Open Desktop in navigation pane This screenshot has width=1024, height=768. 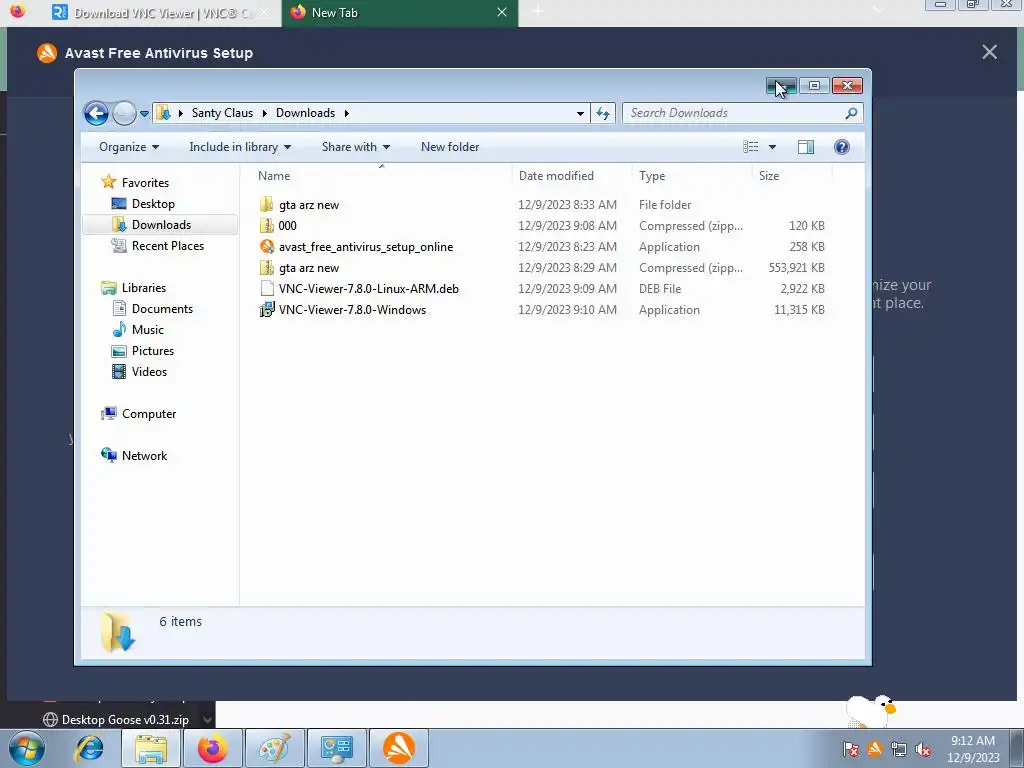click(x=153, y=204)
